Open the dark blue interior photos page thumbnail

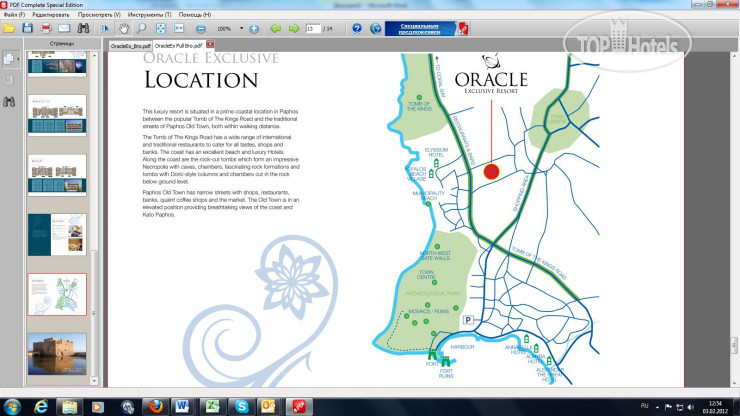coord(57,235)
